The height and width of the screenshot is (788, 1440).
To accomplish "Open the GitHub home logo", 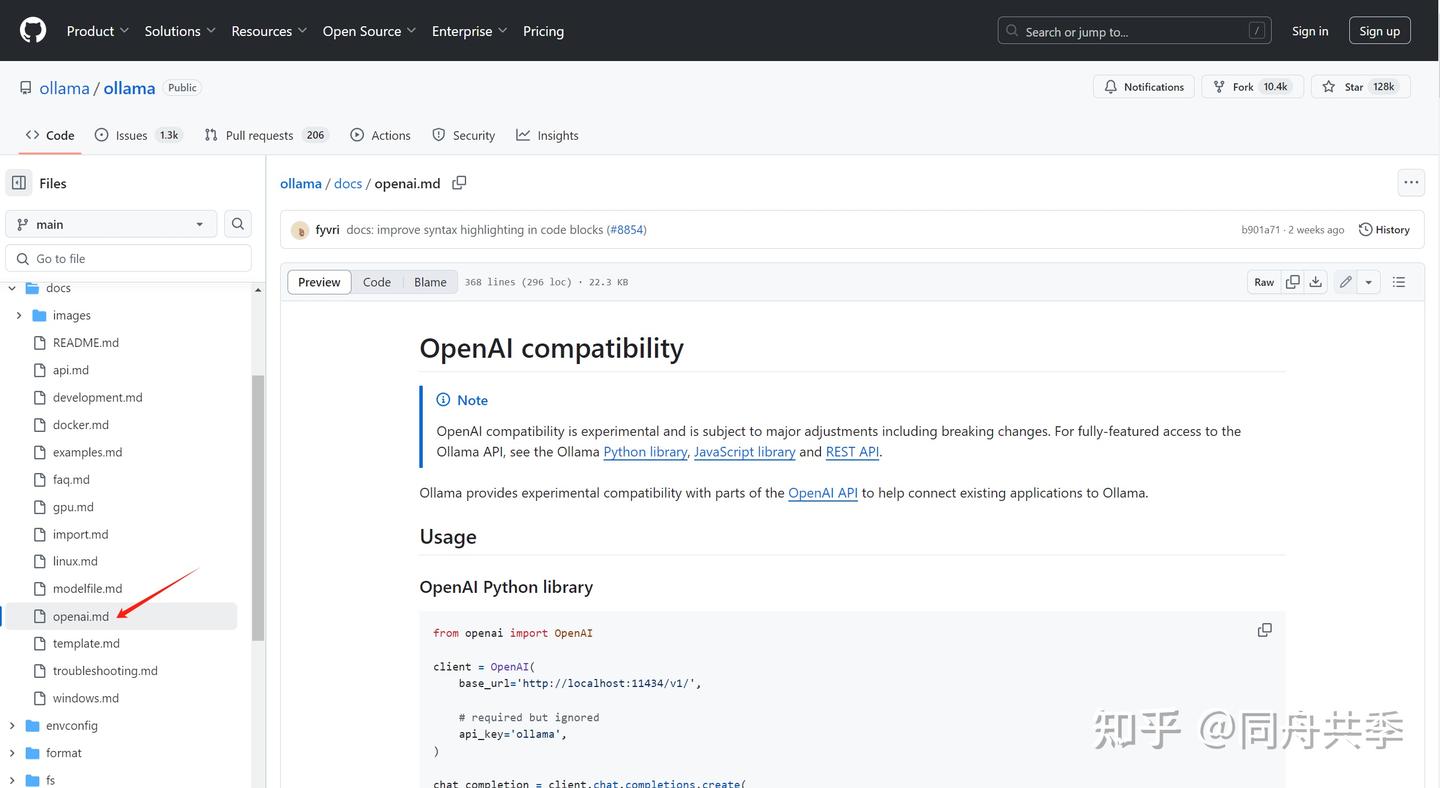I will [33, 31].
